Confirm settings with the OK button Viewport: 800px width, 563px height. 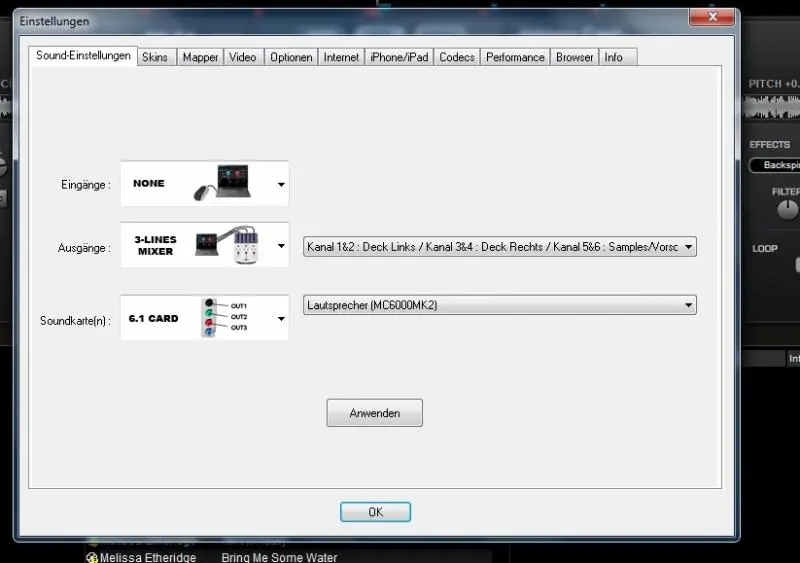pos(375,512)
